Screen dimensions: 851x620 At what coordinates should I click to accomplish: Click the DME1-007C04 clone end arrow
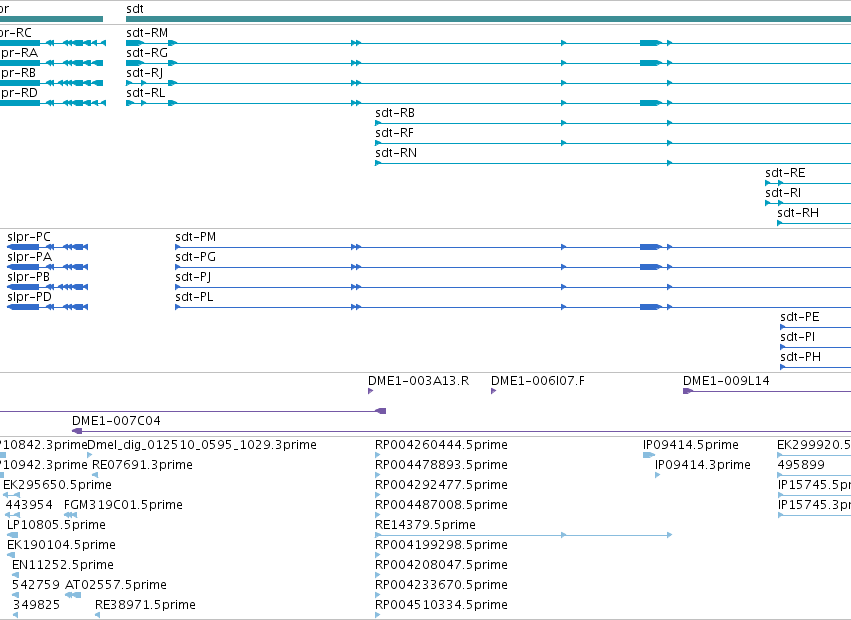click(77, 432)
